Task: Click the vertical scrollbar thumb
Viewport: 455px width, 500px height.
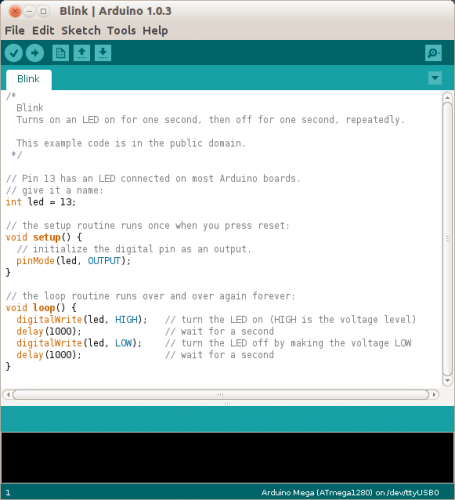Action: tap(447, 239)
